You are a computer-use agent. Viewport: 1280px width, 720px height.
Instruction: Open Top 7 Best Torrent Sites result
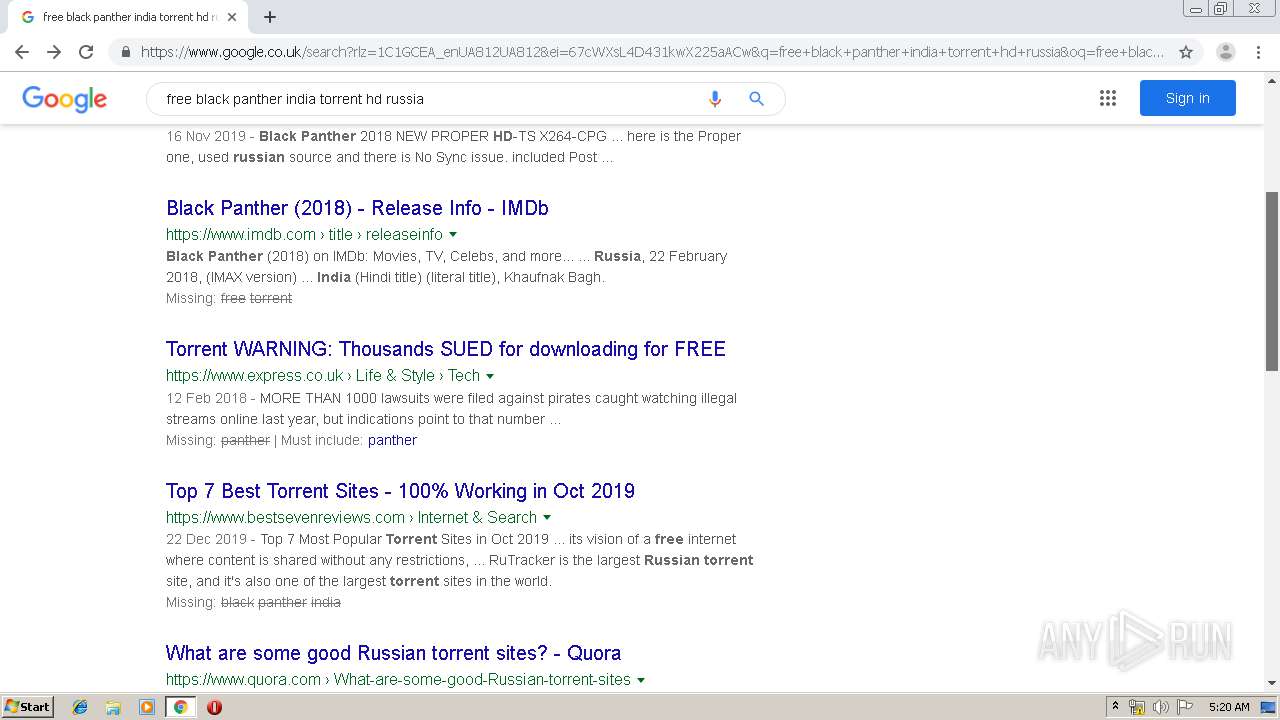tap(400, 491)
